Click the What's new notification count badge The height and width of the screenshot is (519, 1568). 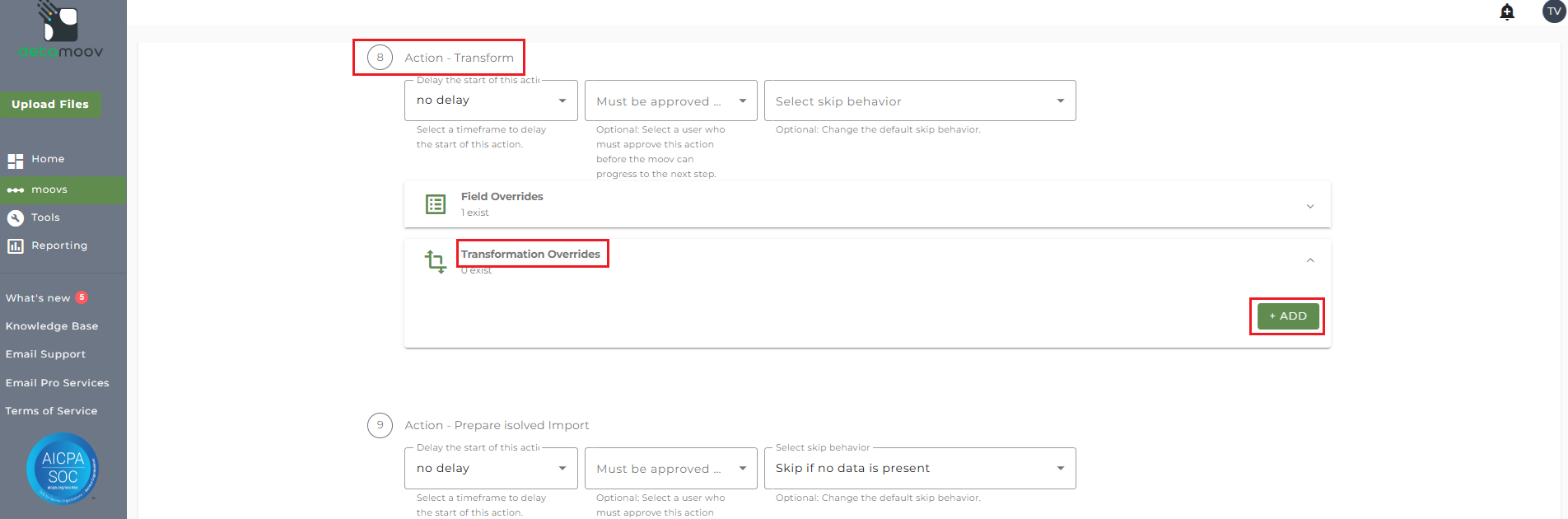(82, 297)
